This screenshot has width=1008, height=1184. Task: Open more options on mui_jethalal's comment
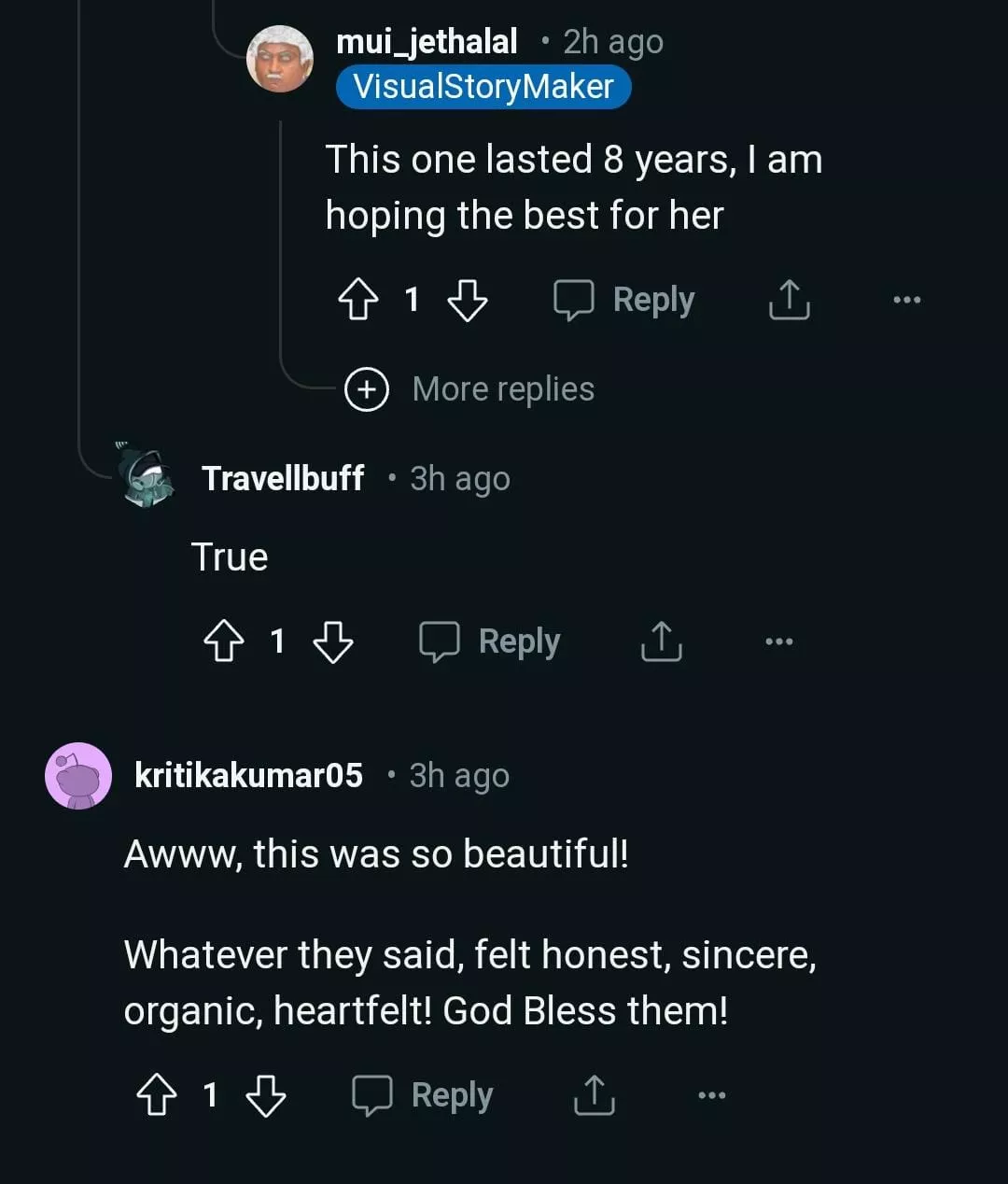[906, 300]
